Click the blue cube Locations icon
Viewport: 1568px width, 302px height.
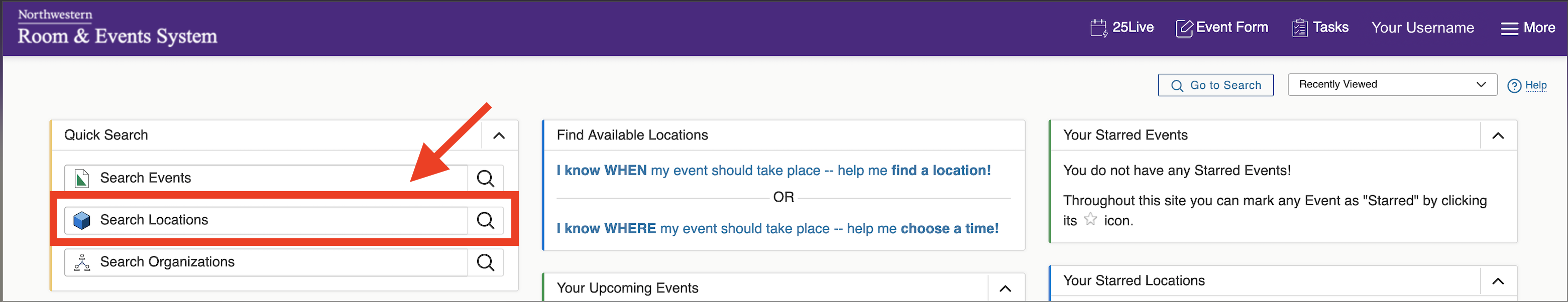[x=81, y=220]
